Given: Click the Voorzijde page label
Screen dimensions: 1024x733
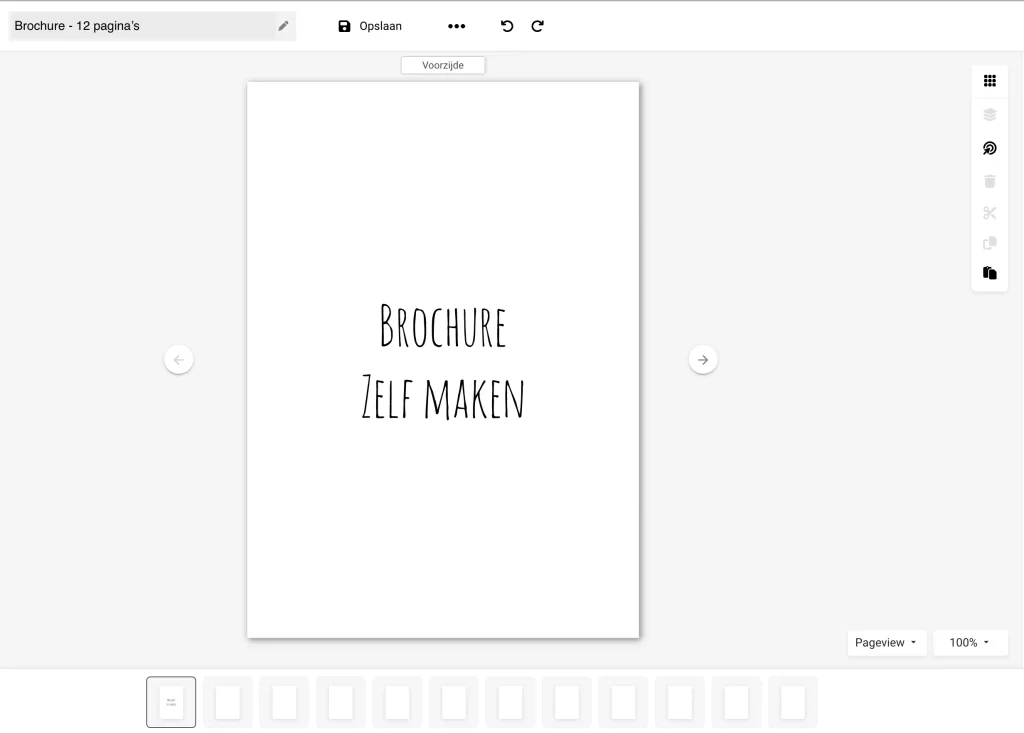Looking at the screenshot, I should pos(443,65).
